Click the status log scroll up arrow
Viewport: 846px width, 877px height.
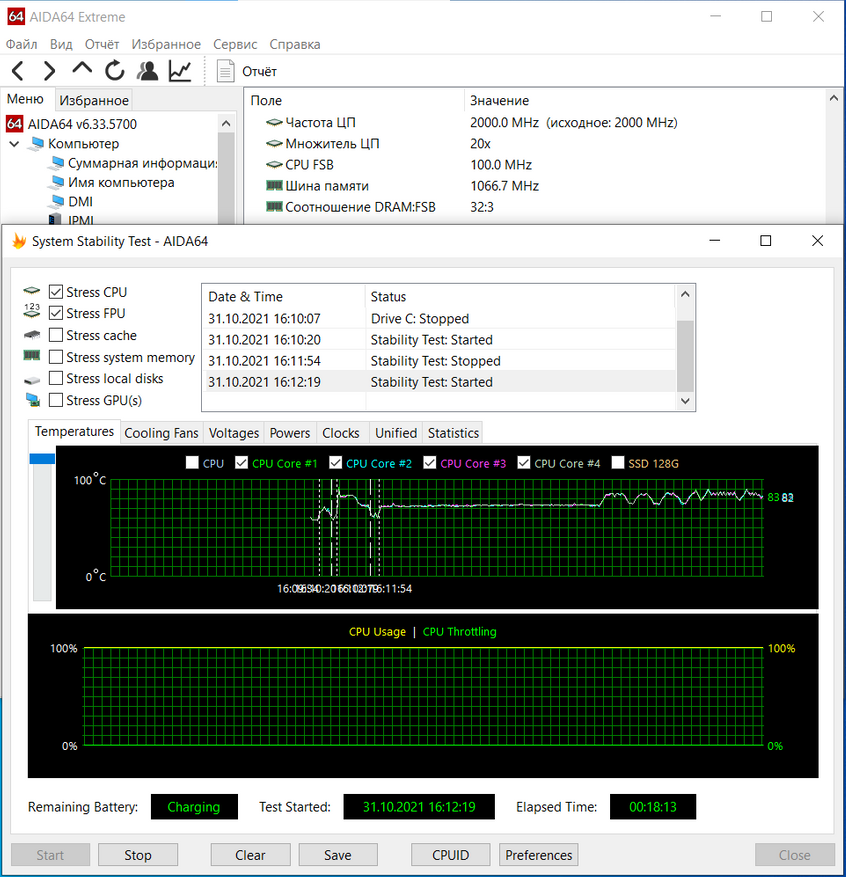(686, 294)
